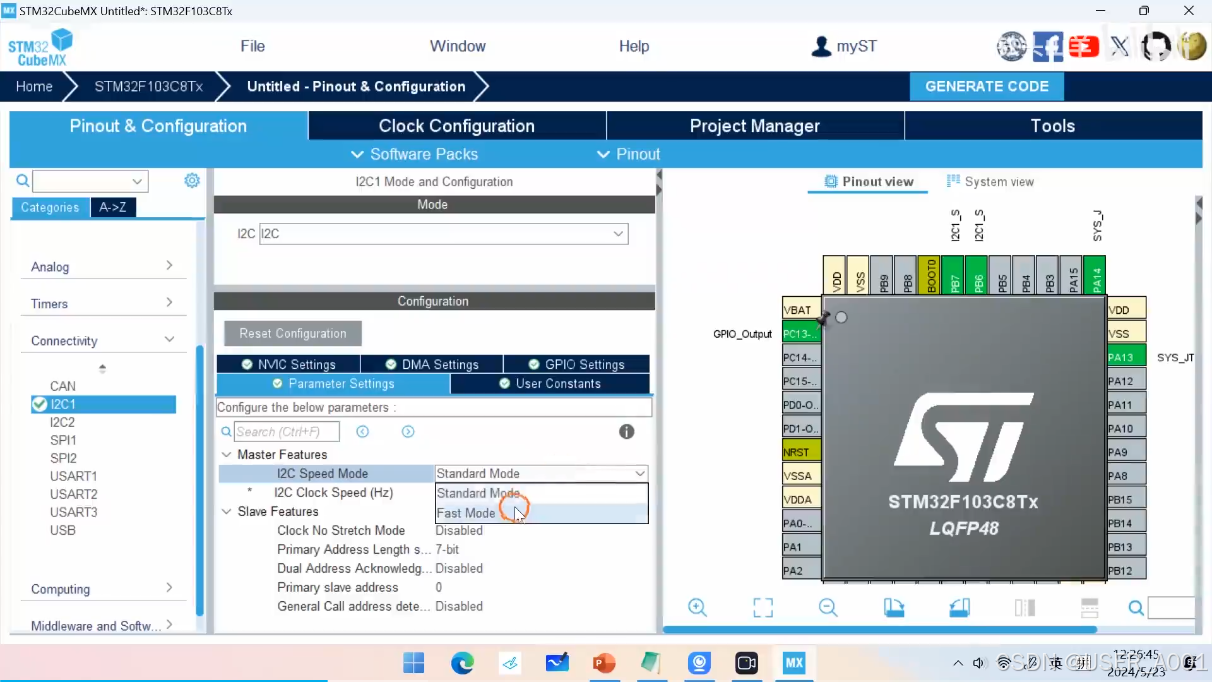
Task: Open the YouTube link icon
Action: click(1084, 46)
